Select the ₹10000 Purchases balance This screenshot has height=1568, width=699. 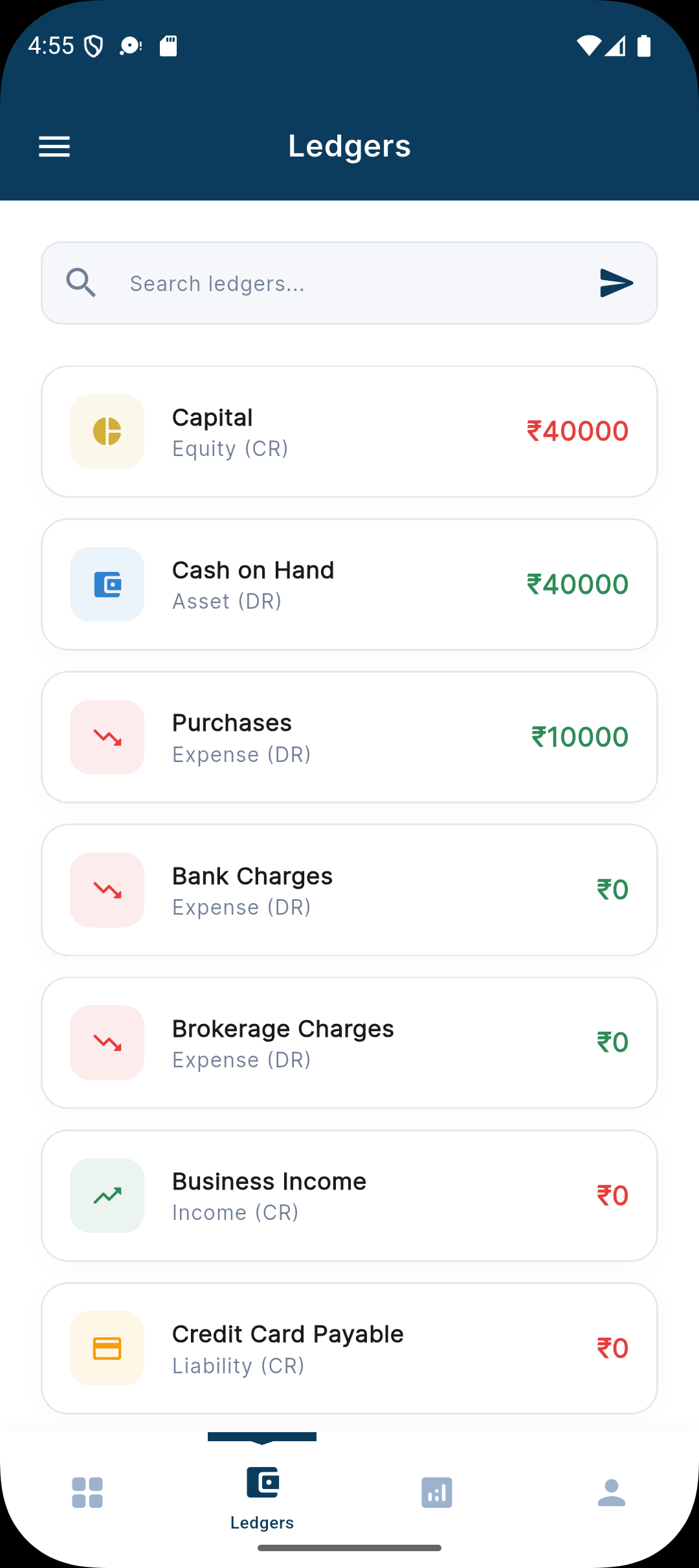[x=580, y=737]
